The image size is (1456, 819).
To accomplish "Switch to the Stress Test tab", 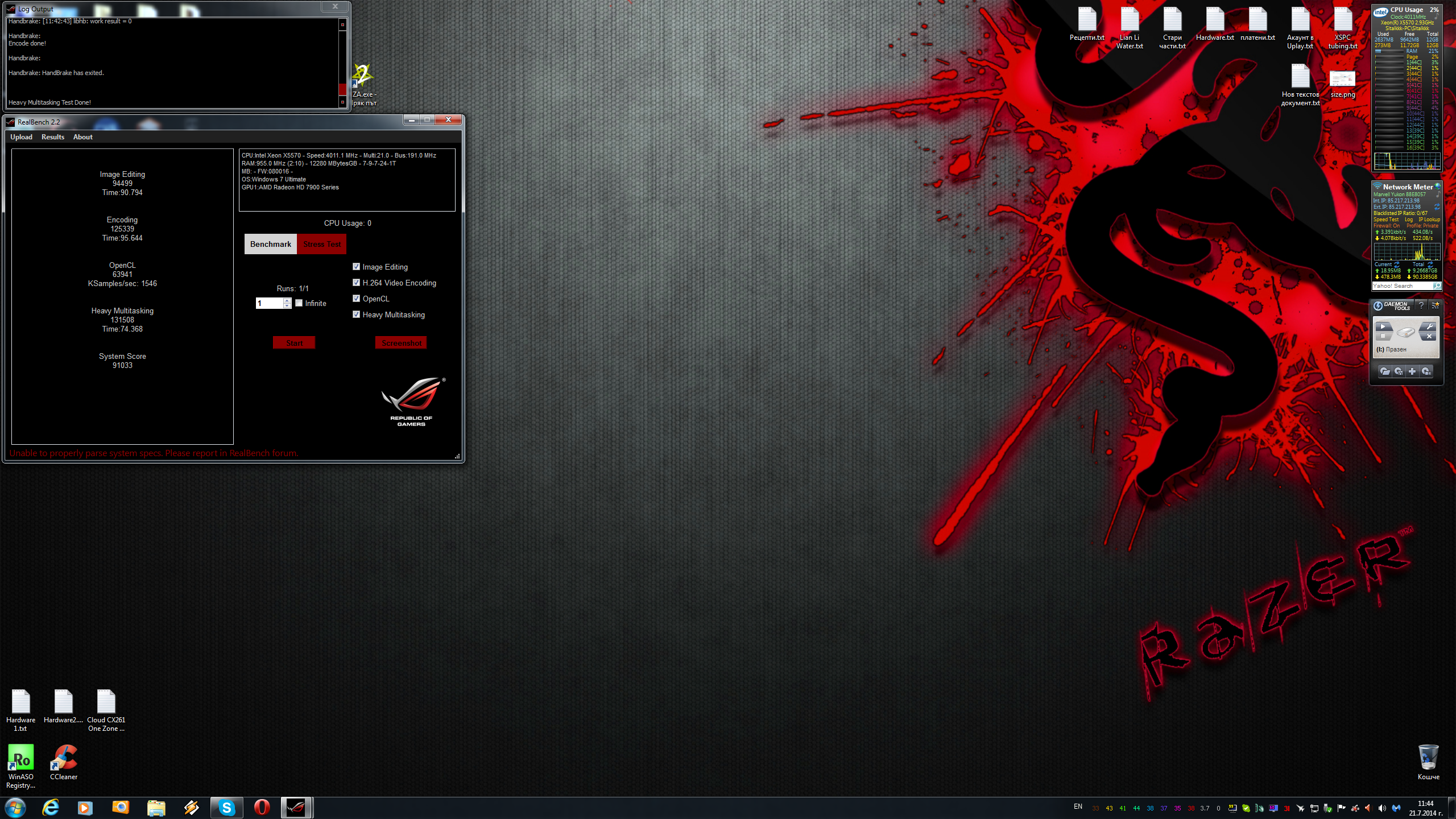I will click(x=322, y=244).
